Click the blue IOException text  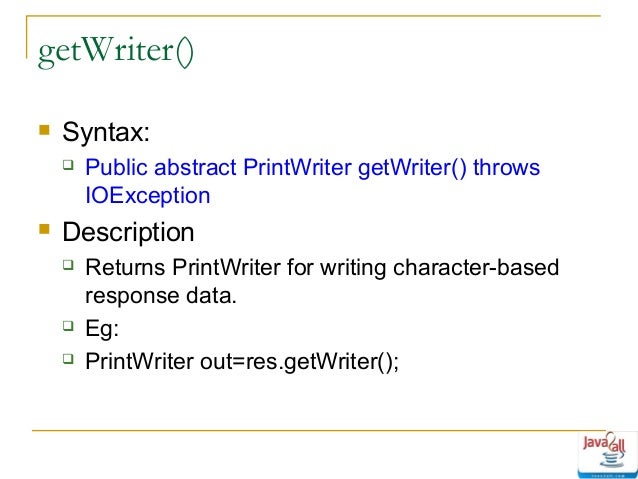(x=148, y=195)
